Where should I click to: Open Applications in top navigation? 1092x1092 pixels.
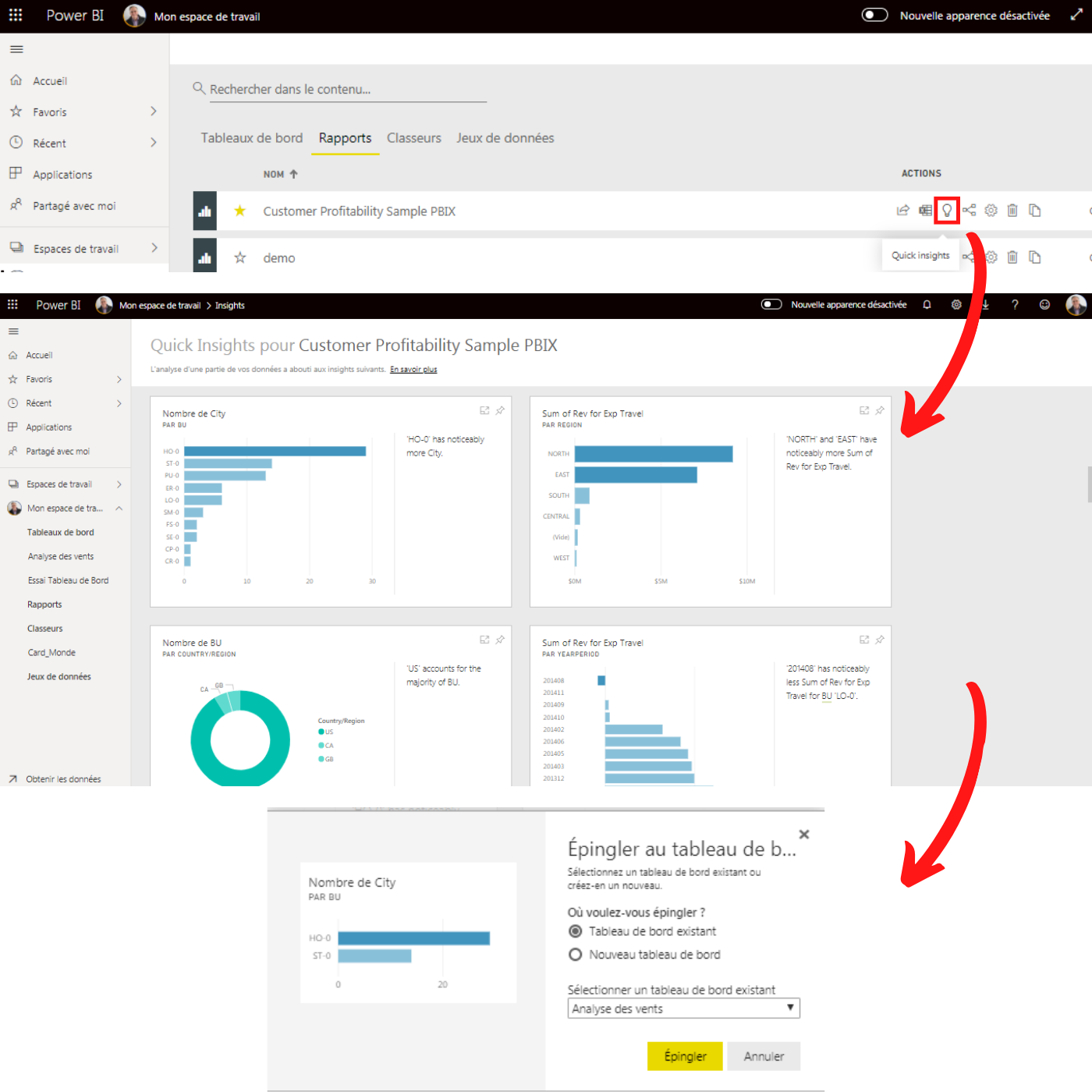tap(62, 175)
